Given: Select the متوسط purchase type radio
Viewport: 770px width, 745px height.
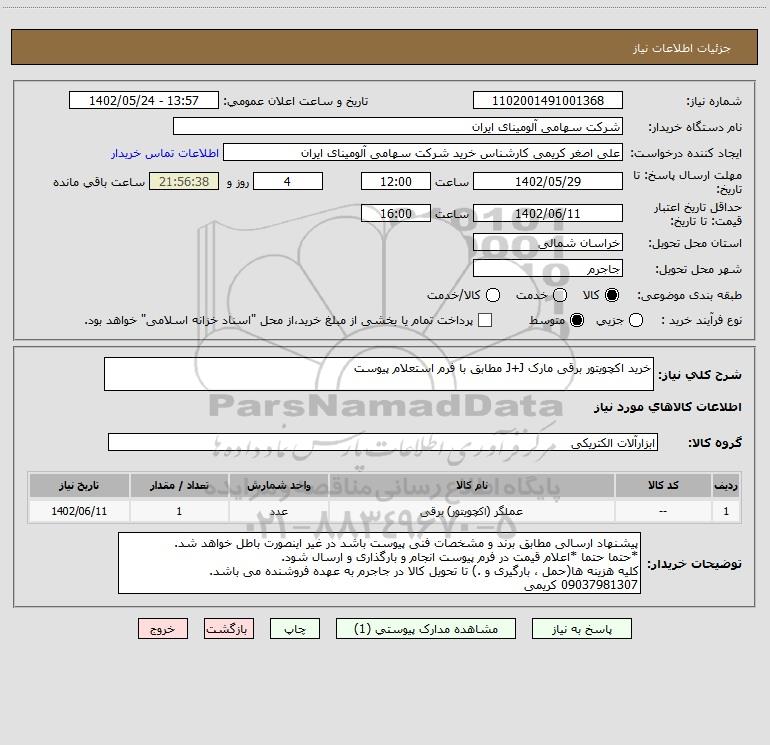Looking at the screenshot, I should coord(577,320).
